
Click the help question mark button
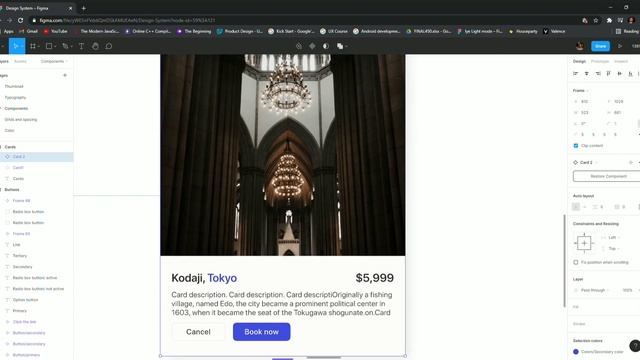(x=635, y=346)
